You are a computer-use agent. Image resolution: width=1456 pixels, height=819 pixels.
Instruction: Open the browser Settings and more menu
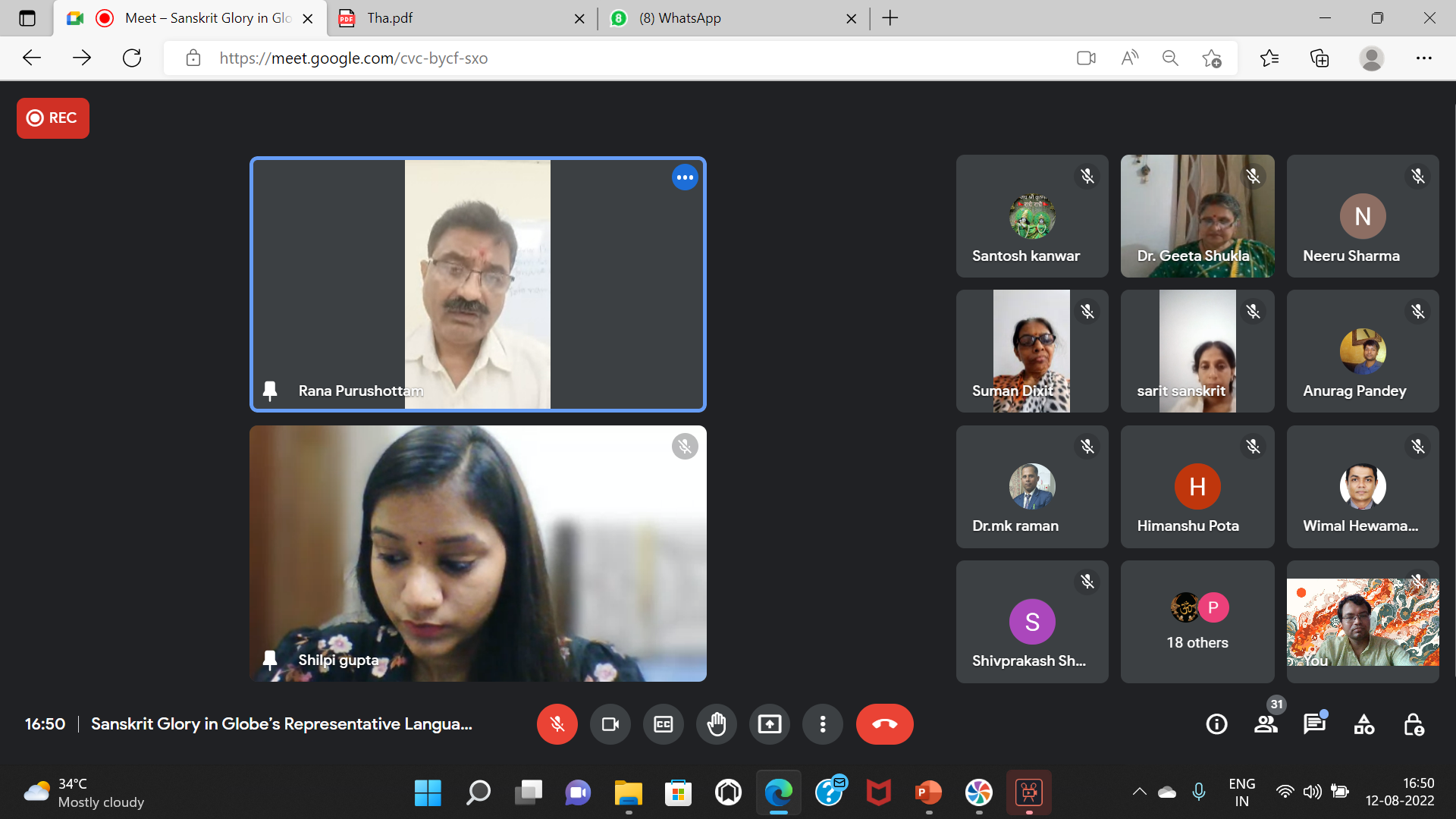point(1423,58)
